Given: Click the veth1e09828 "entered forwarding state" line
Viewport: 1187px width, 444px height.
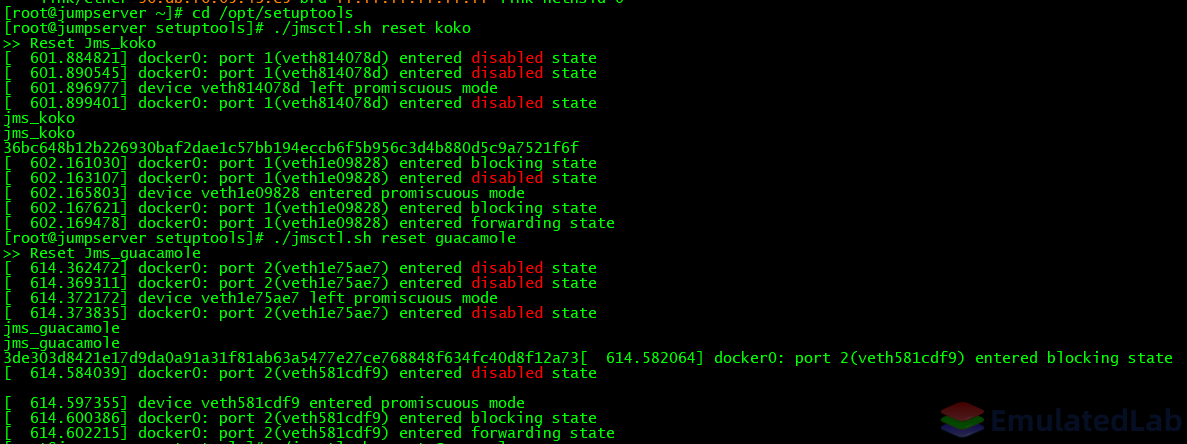Looking at the screenshot, I should point(309,223).
